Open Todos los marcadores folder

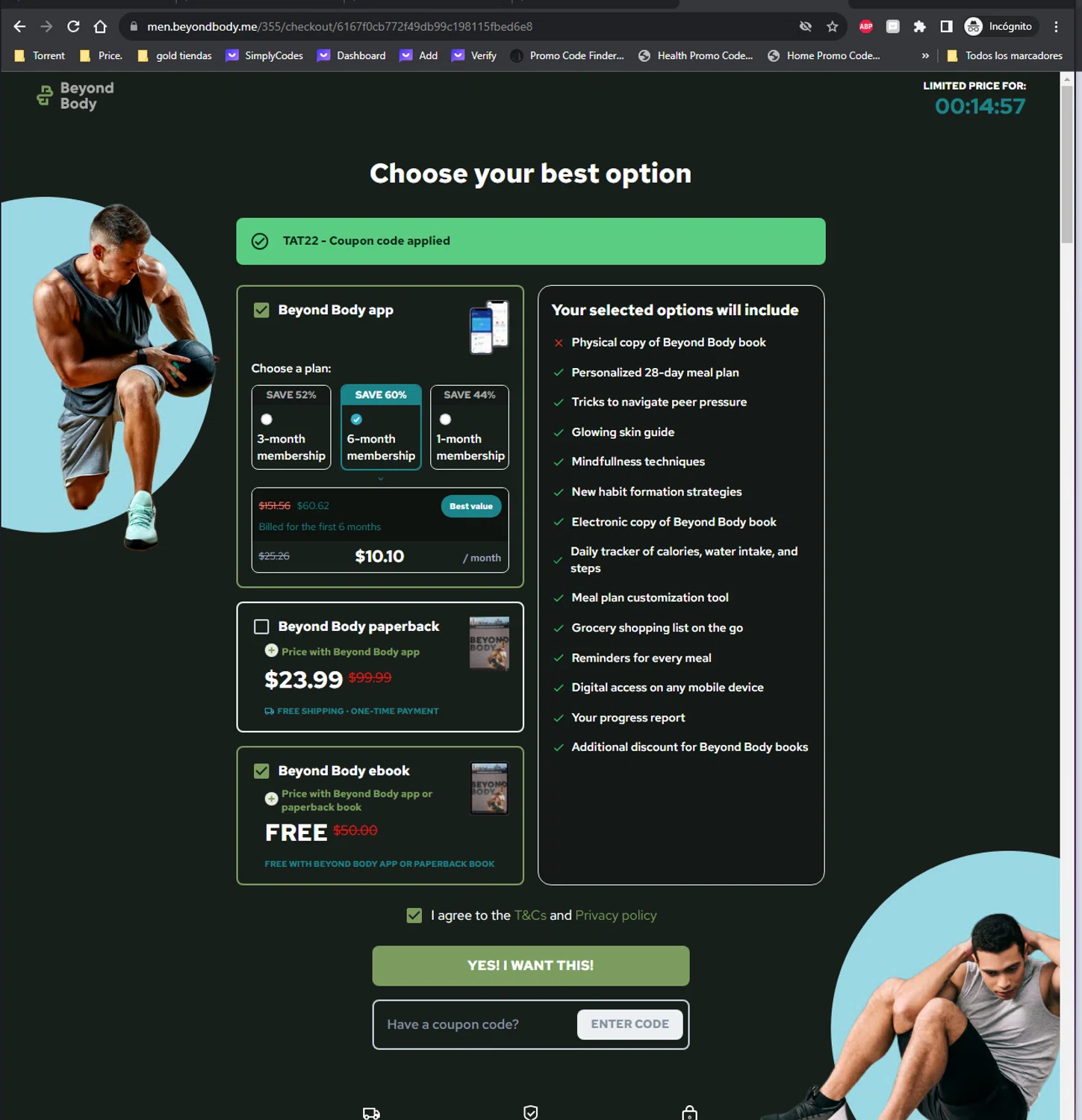point(1004,56)
